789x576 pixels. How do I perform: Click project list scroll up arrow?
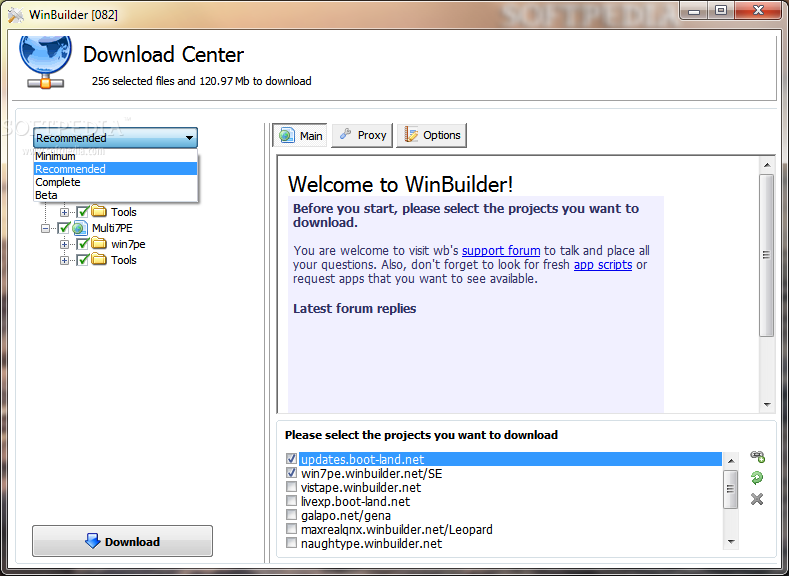click(x=731, y=461)
